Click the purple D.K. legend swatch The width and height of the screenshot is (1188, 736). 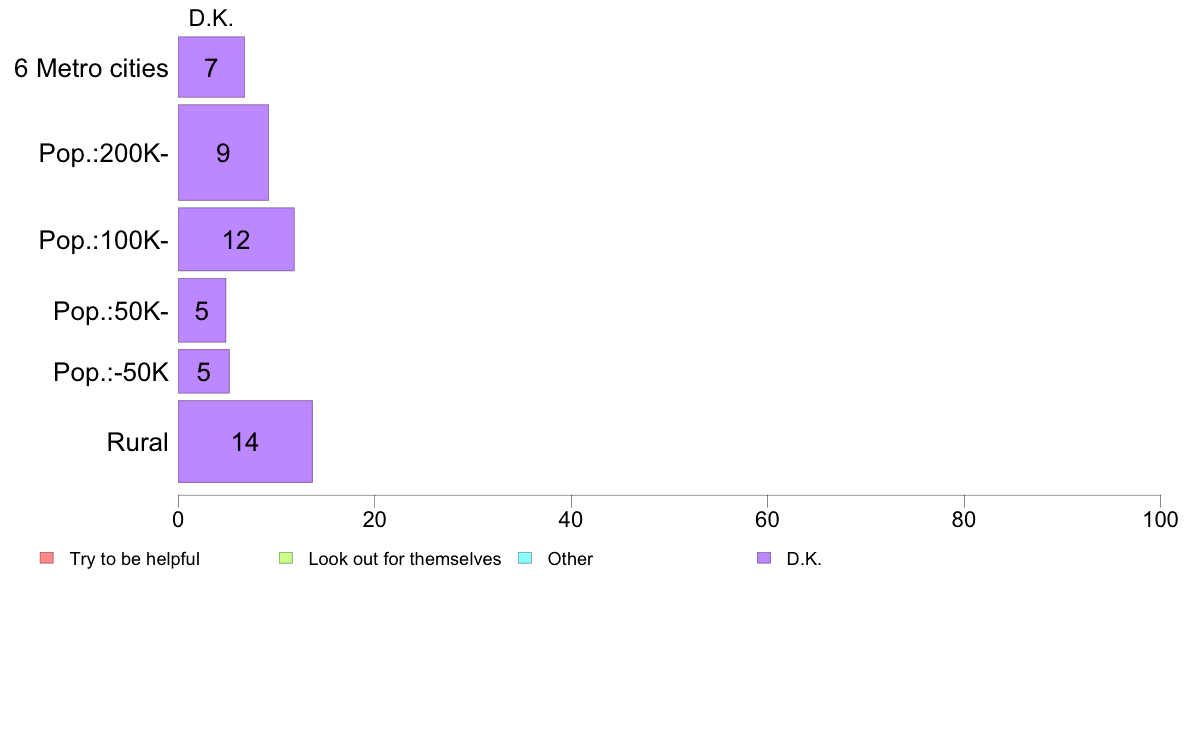[764, 558]
